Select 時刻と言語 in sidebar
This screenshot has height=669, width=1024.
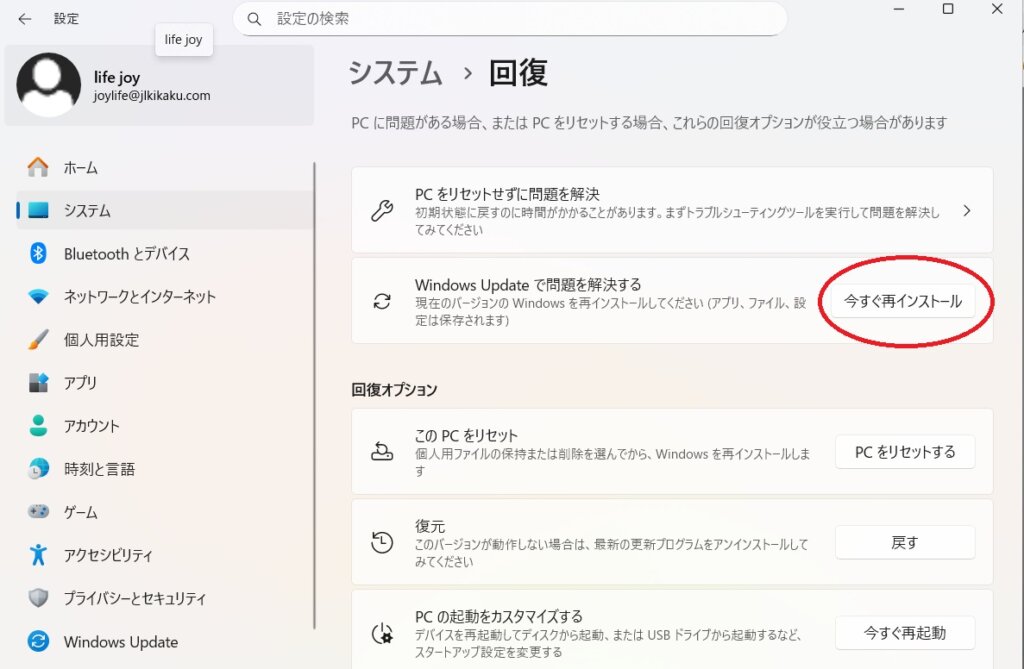[98, 469]
